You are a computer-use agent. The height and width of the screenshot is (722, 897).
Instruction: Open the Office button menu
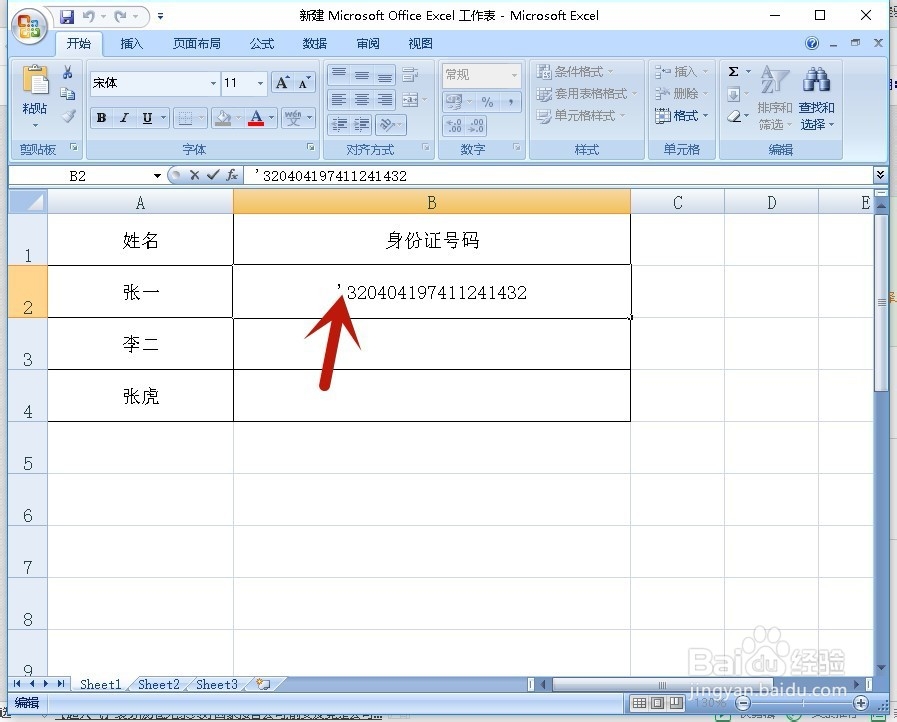click(30, 26)
